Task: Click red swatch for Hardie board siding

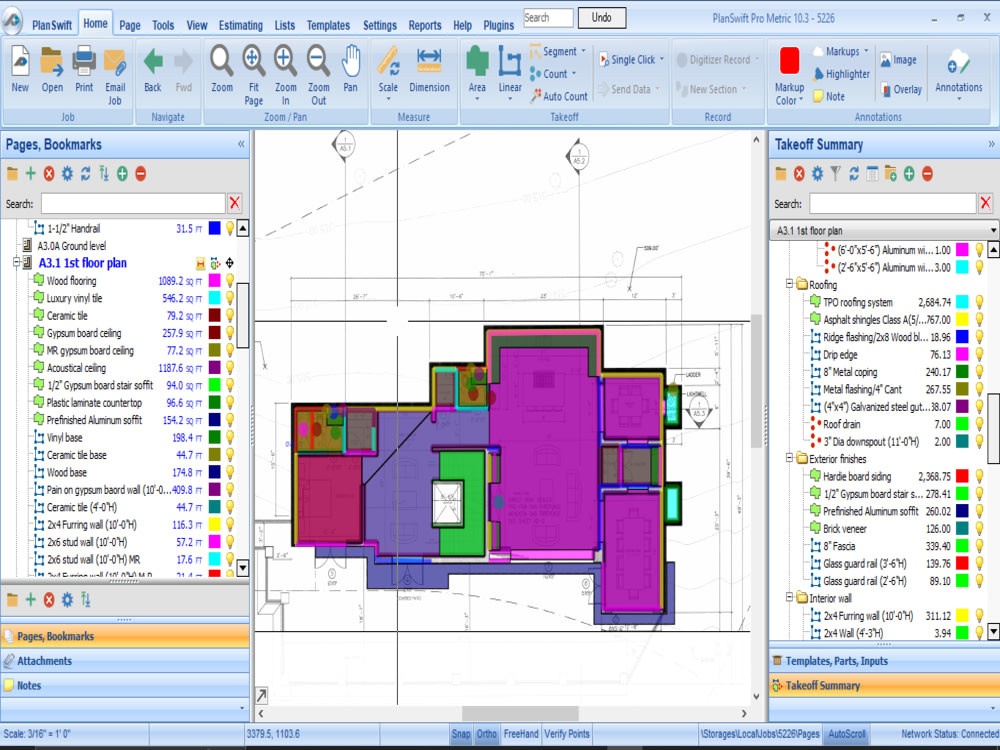Action: [x=962, y=476]
